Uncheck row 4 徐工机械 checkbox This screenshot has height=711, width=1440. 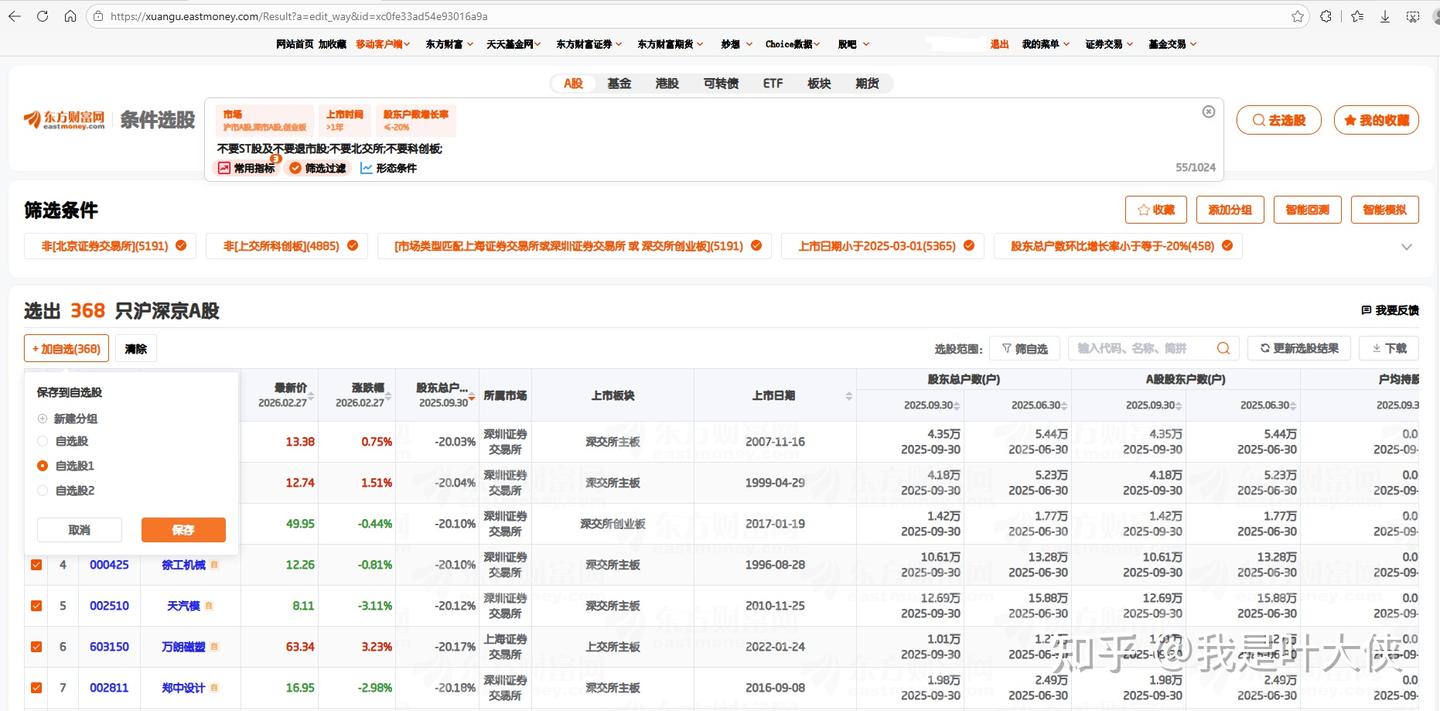[37, 565]
